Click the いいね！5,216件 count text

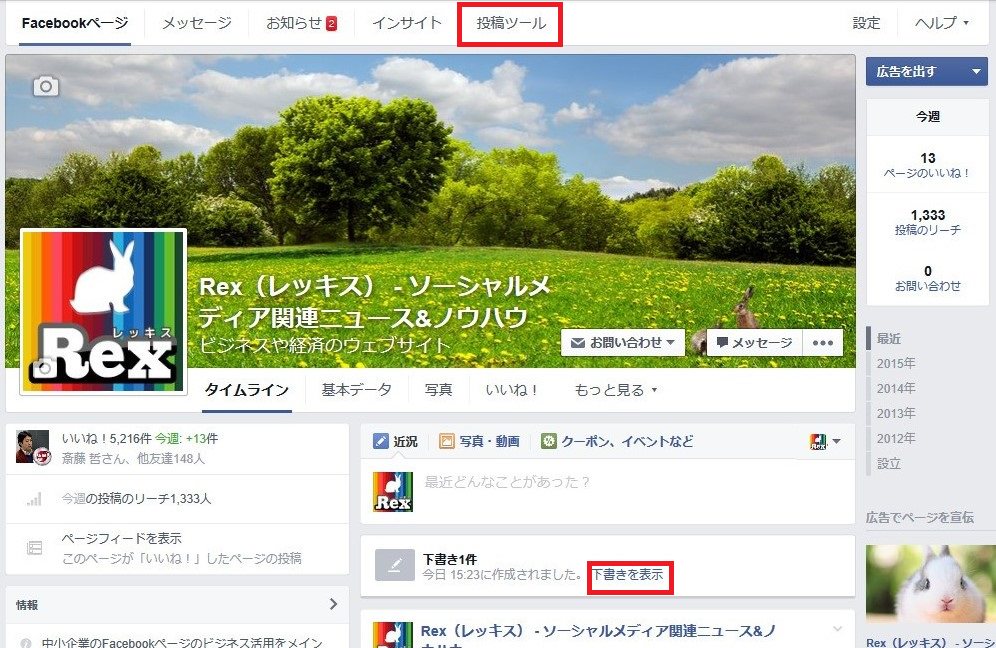(106, 438)
